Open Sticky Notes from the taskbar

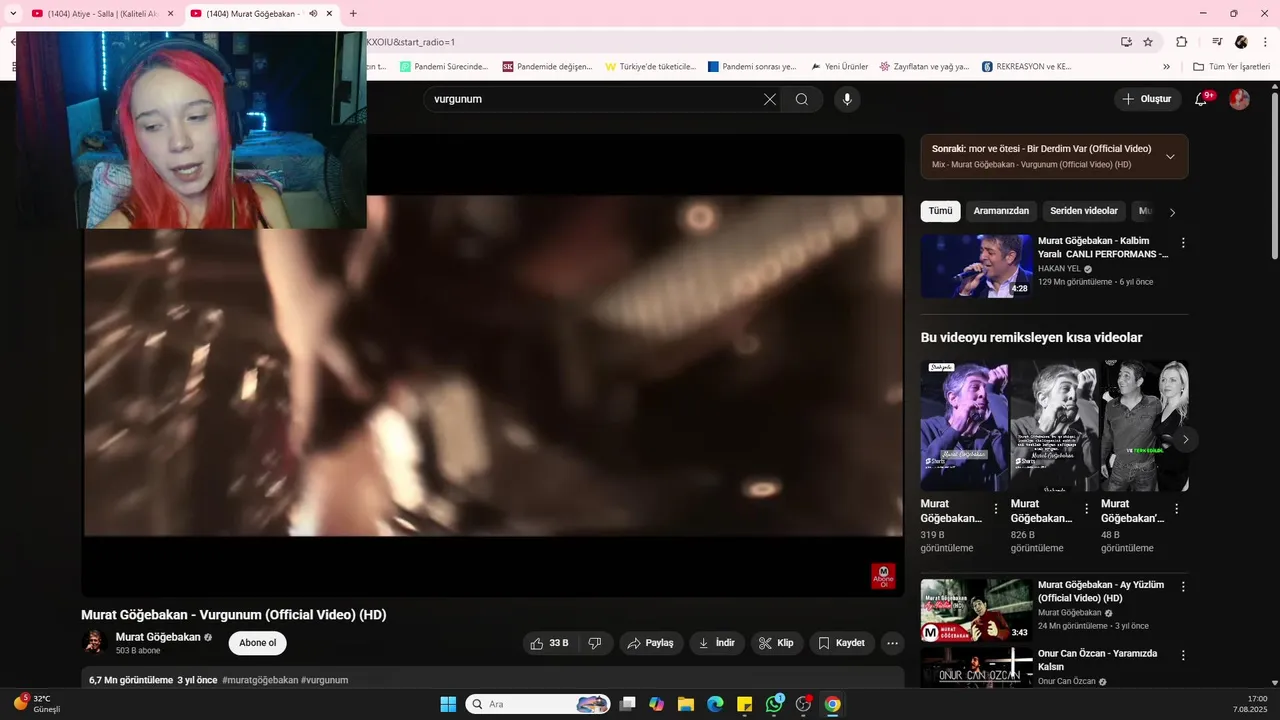744,704
